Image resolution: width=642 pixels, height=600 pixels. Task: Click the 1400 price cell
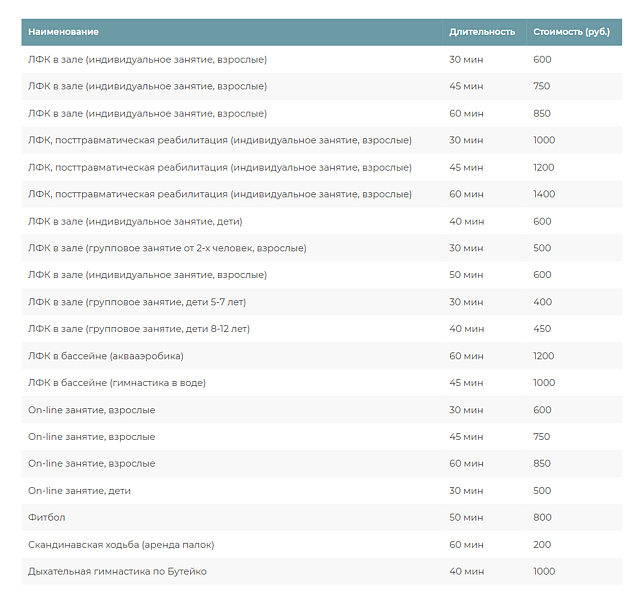click(x=543, y=194)
